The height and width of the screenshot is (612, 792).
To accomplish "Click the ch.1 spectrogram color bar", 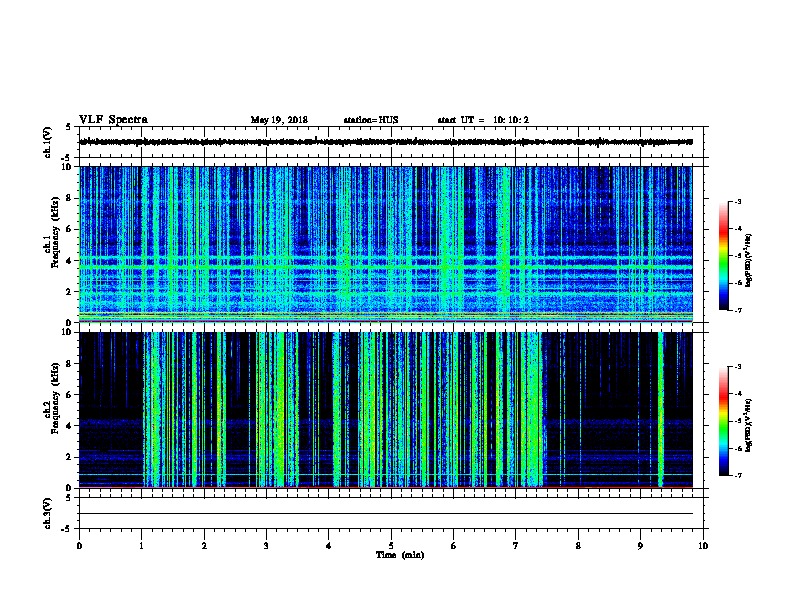I will click(x=723, y=256).
